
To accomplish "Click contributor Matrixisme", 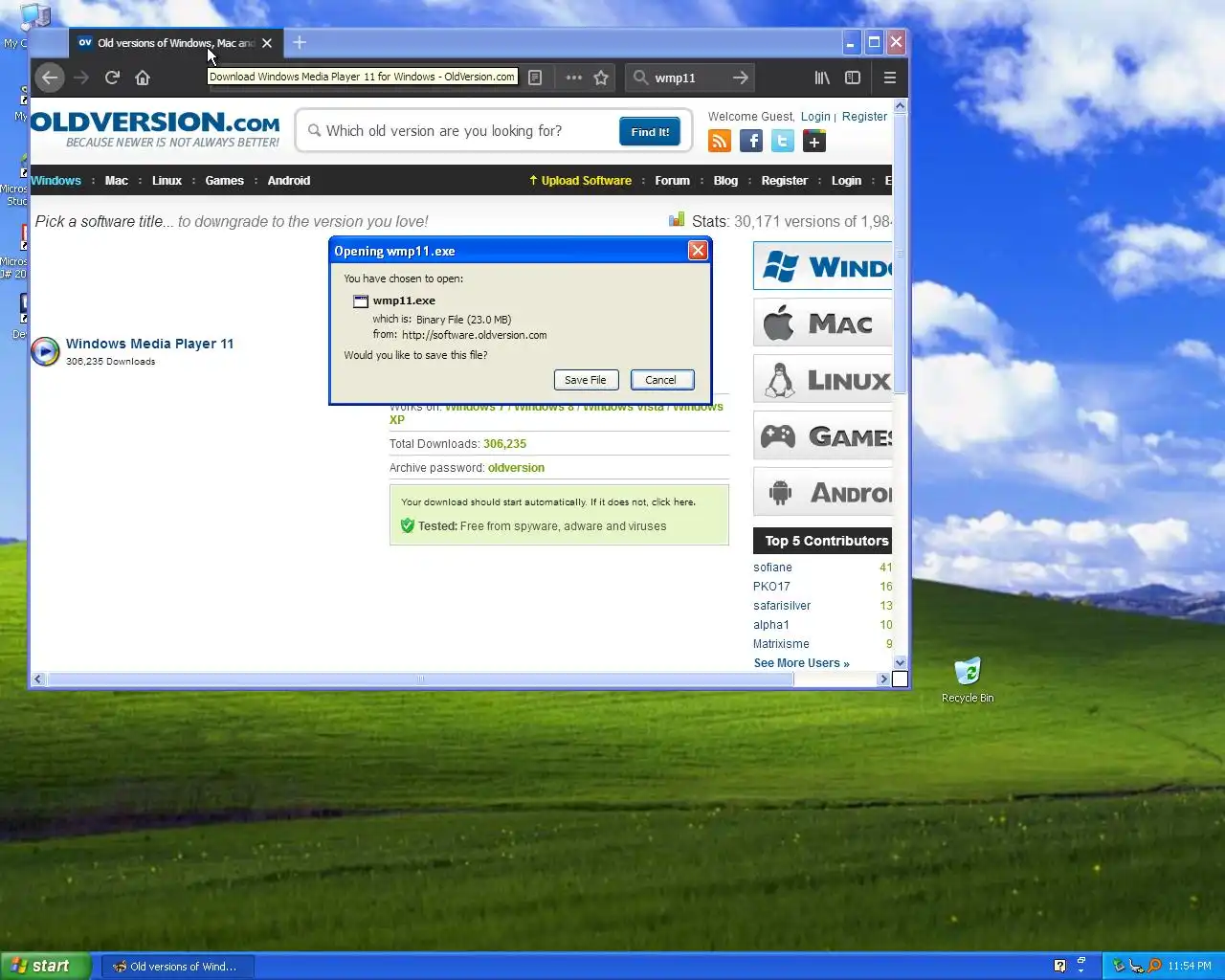I will tap(781, 644).
